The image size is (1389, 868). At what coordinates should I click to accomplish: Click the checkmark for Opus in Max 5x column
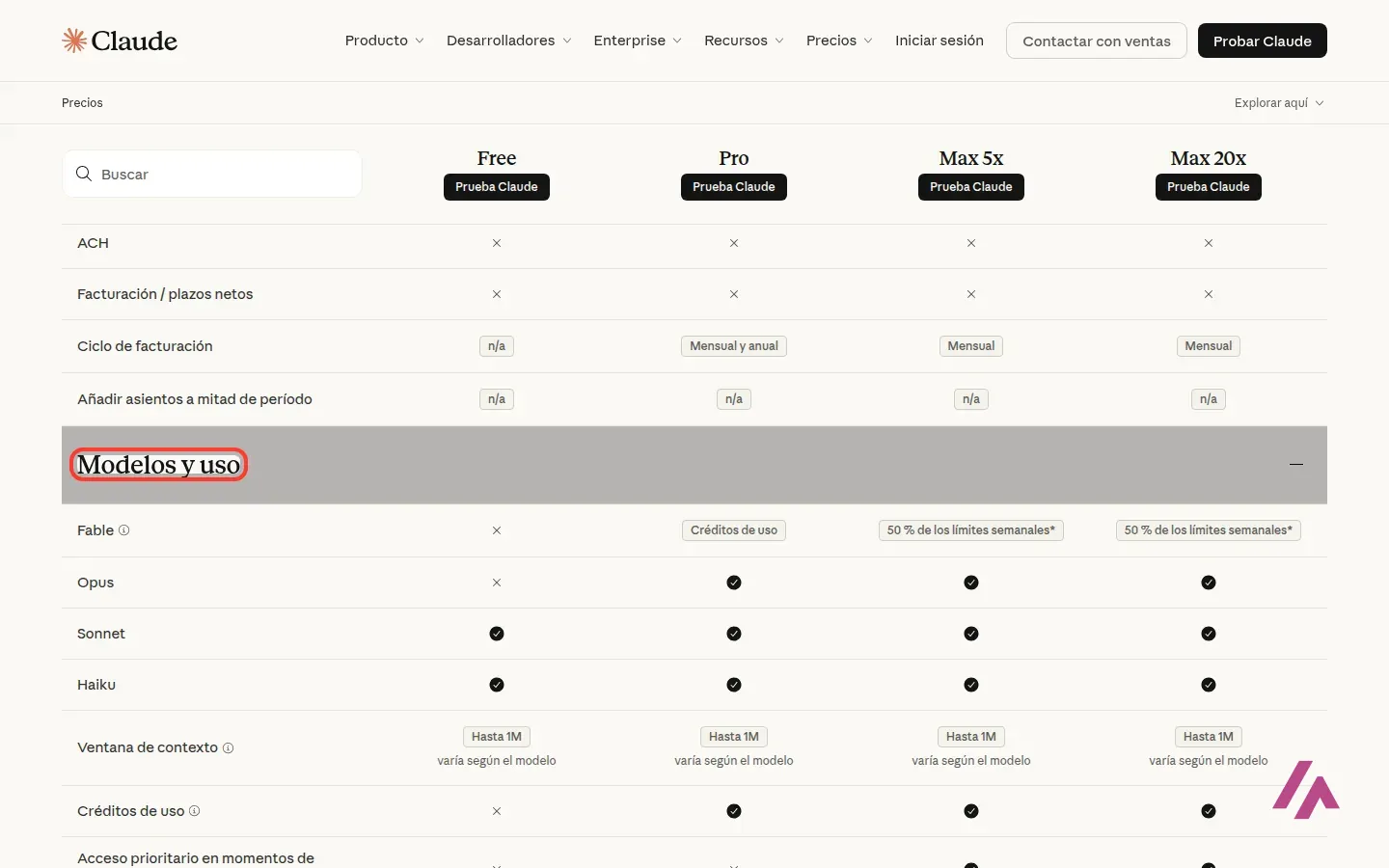(x=971, y=583)
